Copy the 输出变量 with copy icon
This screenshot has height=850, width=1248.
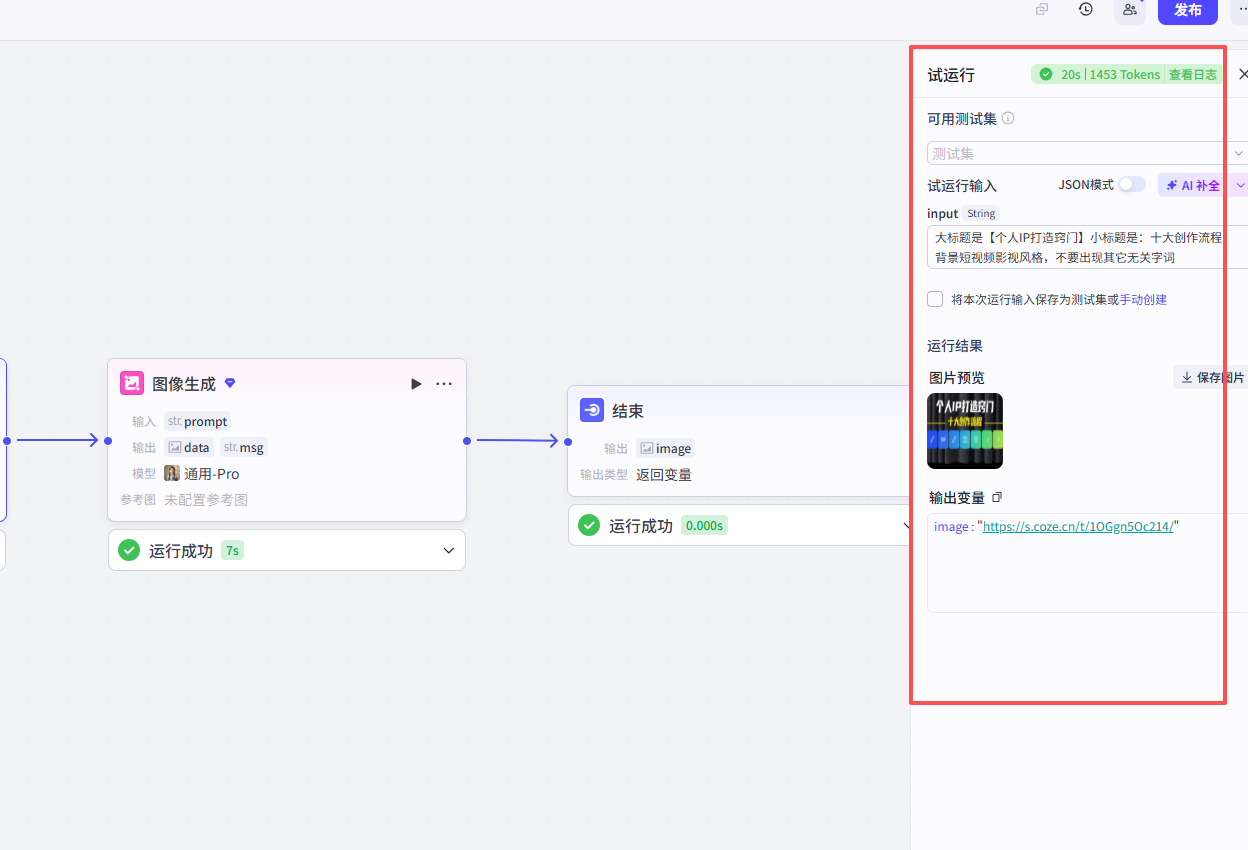pyautogui.click(x=996, y=497)
